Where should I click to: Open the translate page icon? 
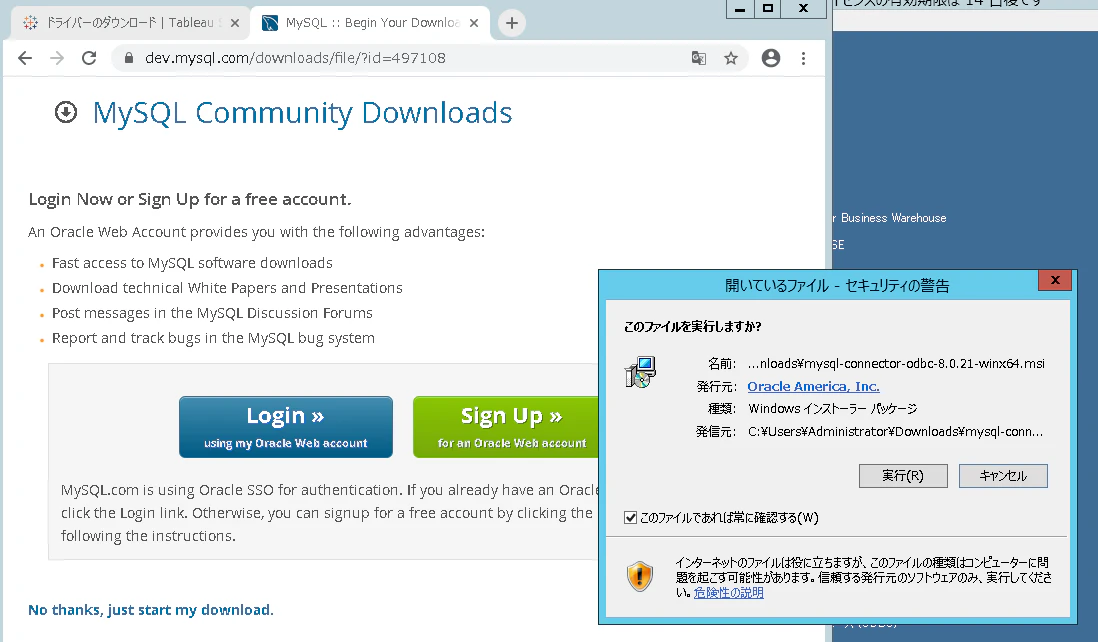click(699, 58)
